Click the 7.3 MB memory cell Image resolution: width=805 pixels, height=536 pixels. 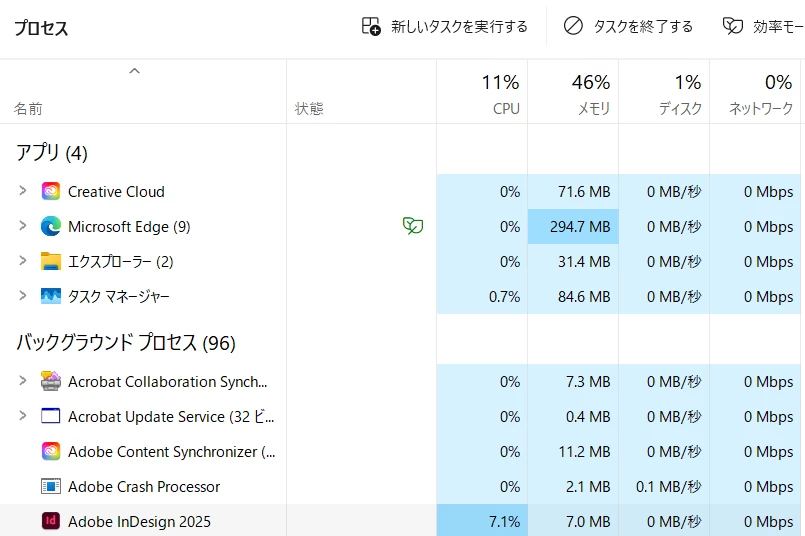click(573, 381)
